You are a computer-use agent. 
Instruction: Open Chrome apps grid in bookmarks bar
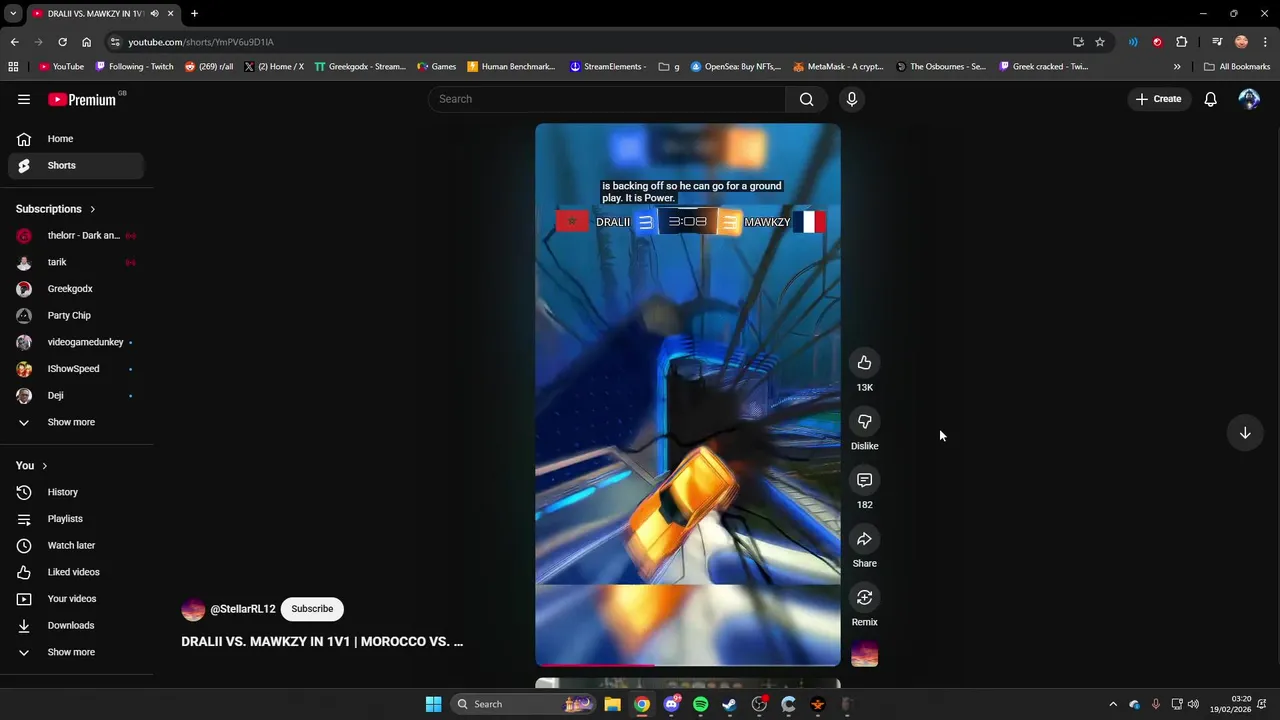[x=13, y=67]
